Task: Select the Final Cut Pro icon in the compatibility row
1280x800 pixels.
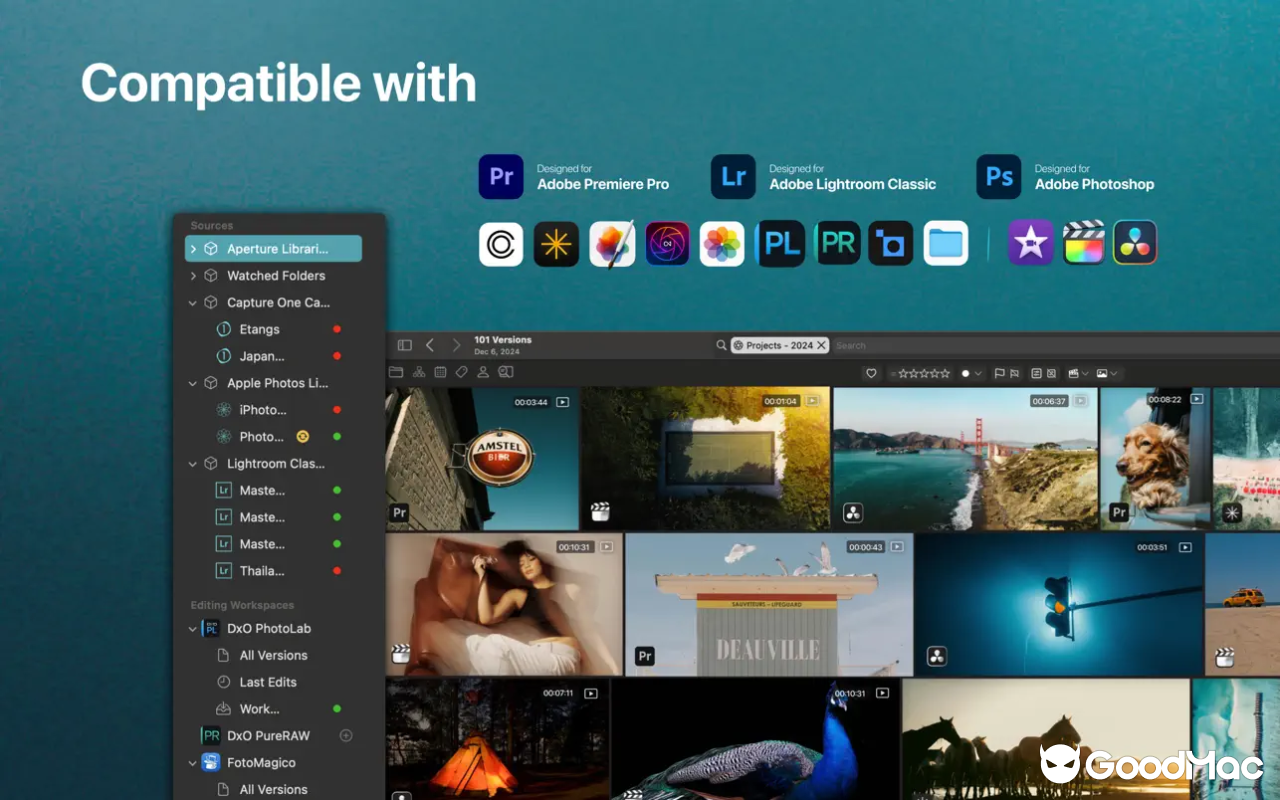Action: (1084, 243)
